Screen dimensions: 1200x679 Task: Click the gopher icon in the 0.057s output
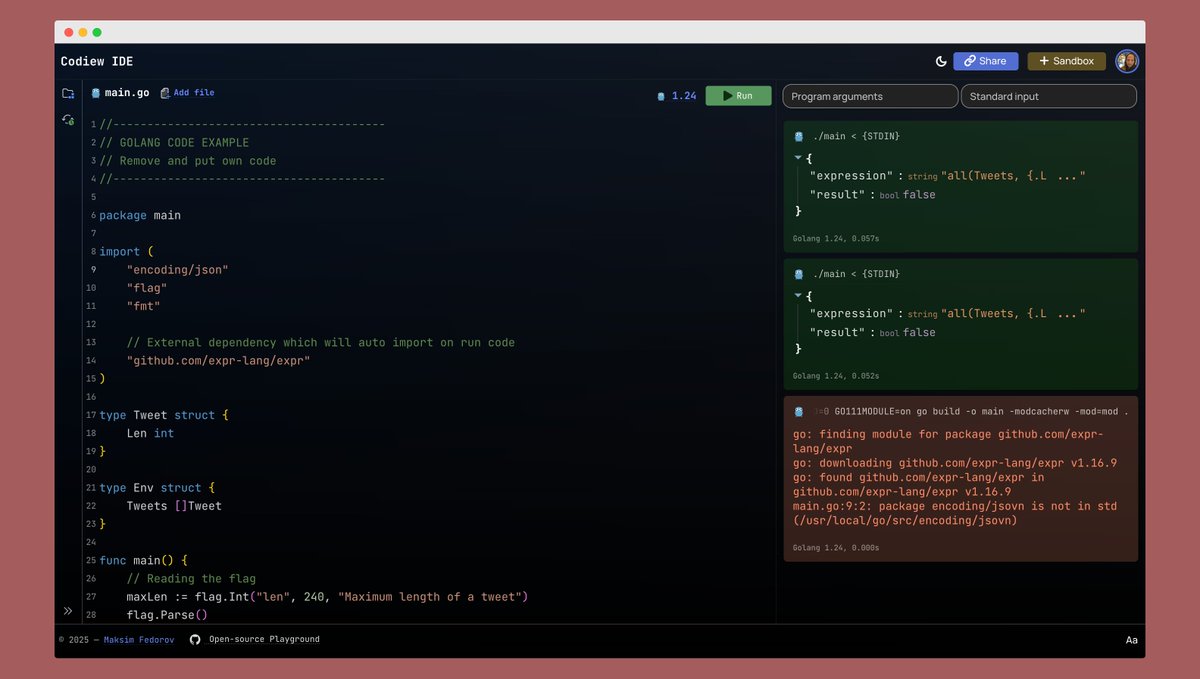799,136
